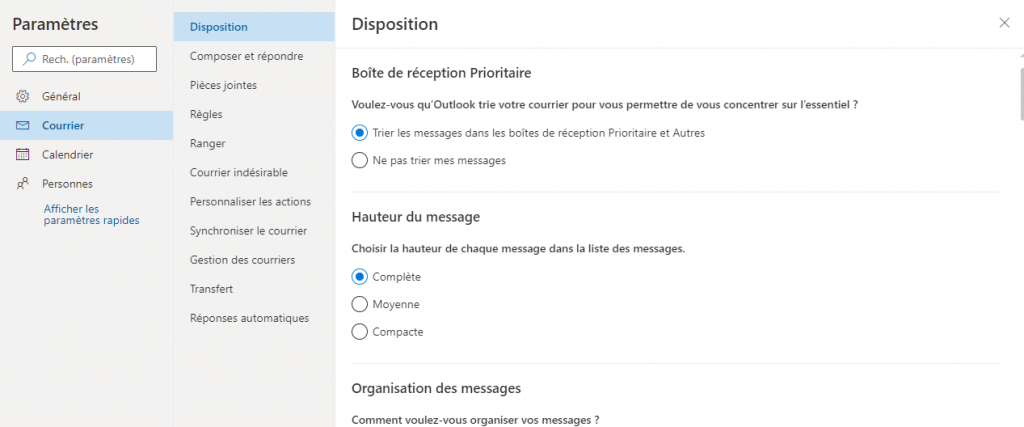1024x427 pixels.
Task: Click the magnifier icon in the search box
Action: (x=29, y=60)
